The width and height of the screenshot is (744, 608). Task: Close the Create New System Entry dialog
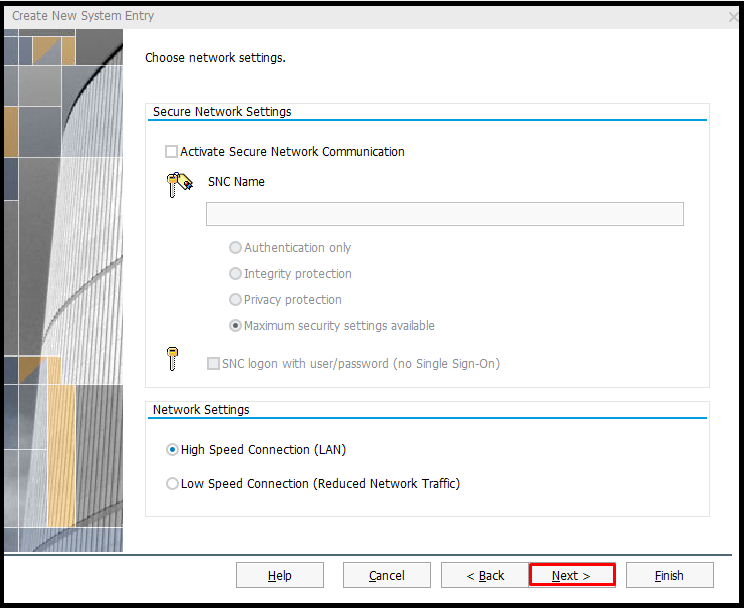735,17
